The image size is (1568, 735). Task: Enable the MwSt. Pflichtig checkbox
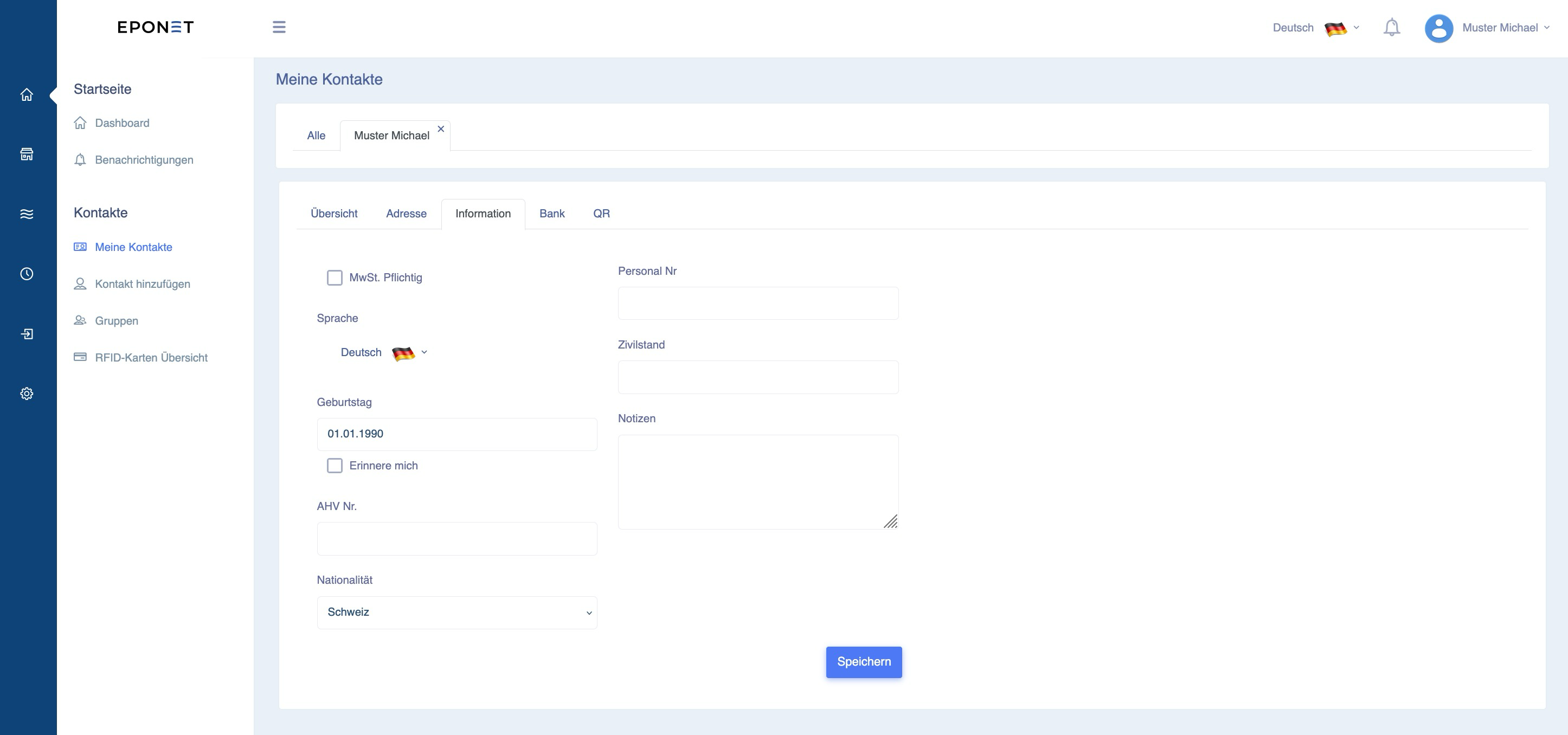(335, 278)
